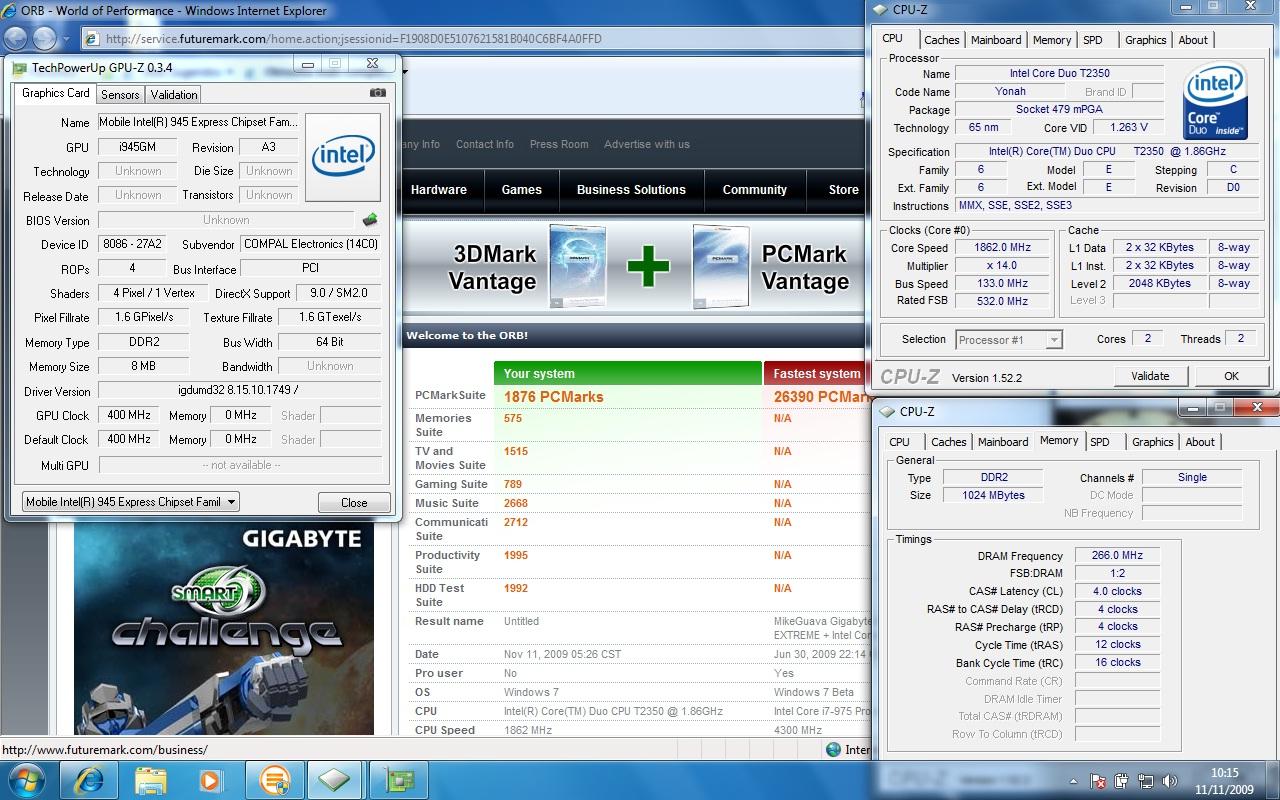Click the Core Speed 1862.0 MHz value

1002,248
